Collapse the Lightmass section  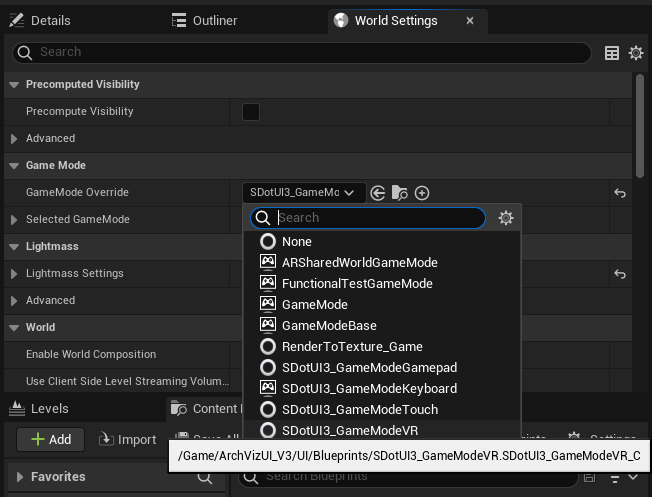(14, 247)
